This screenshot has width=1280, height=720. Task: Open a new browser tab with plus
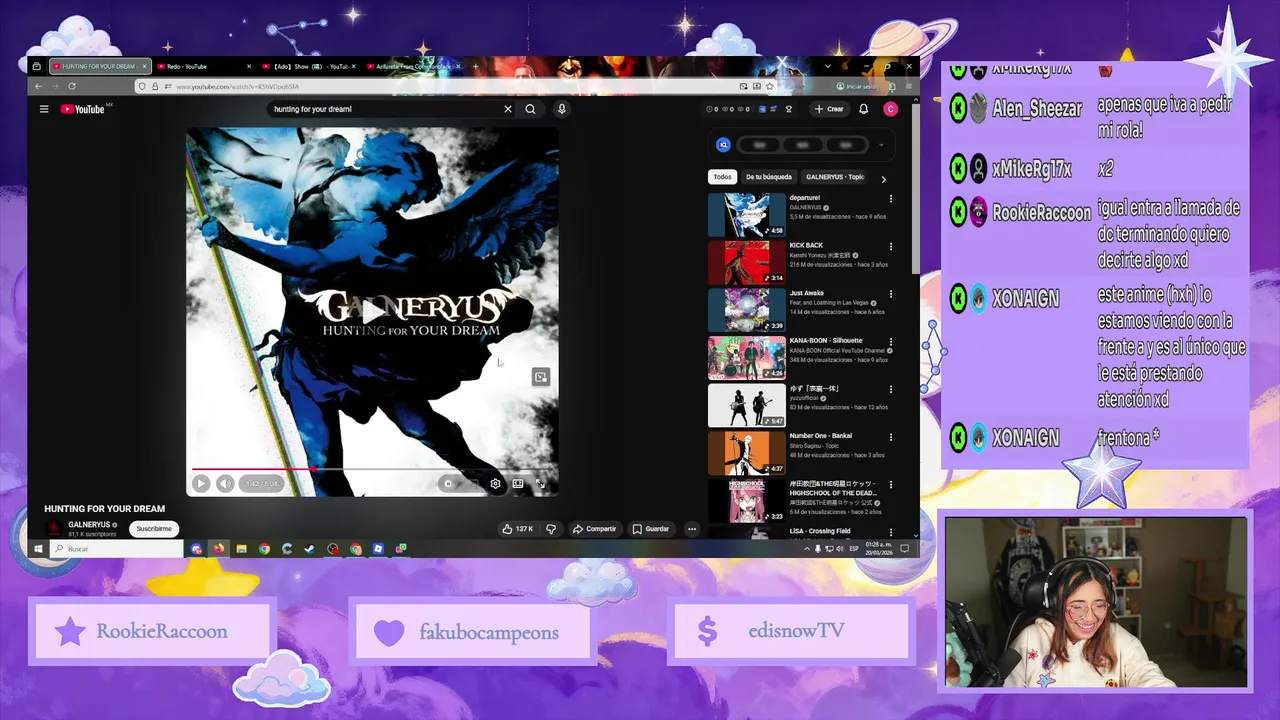(x=475, y=66)
